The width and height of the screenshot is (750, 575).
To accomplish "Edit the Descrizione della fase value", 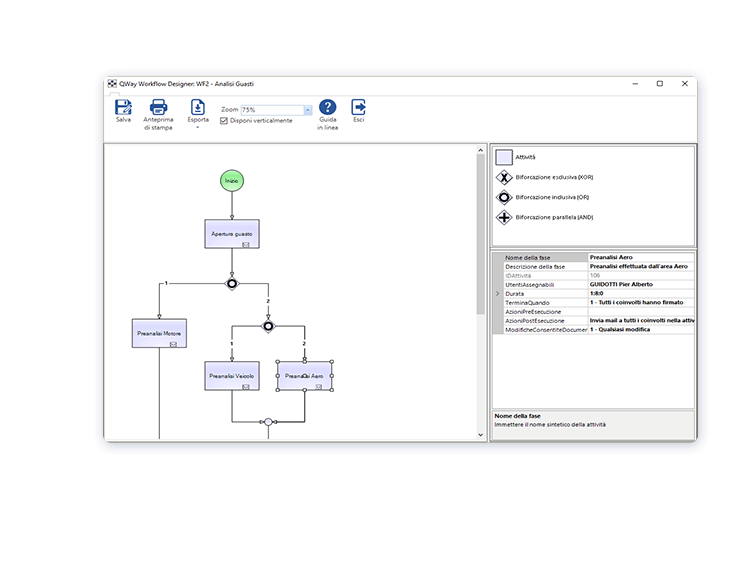I will click(641, 266).
